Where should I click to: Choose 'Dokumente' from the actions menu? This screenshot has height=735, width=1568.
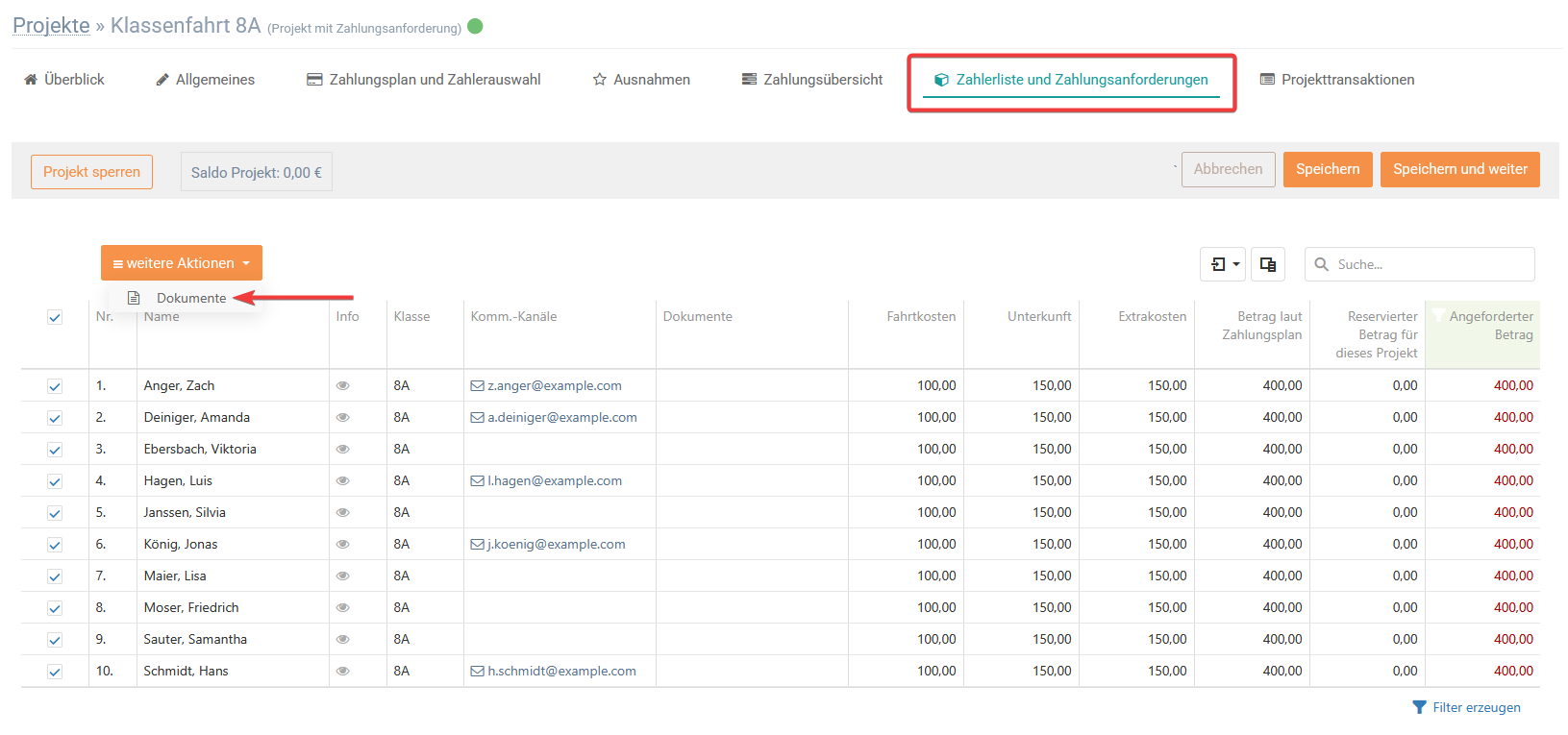tap(191, 298)
